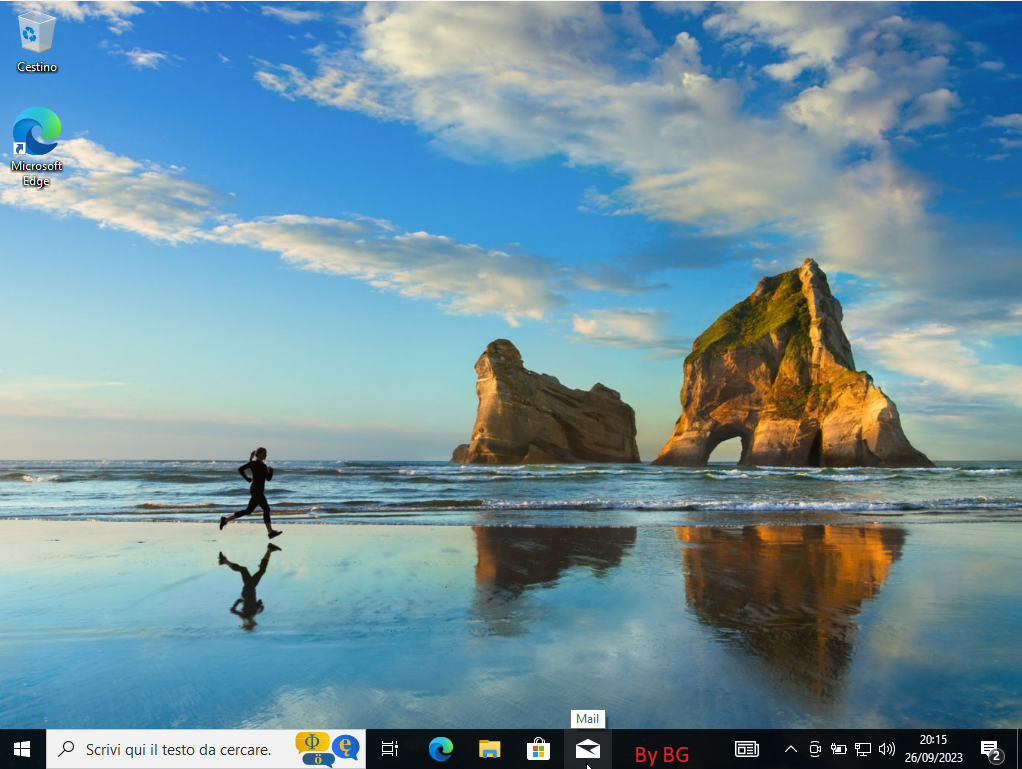Screen dimensions: 1022x769
Task: Select the Microsoft Edge desktop shortcut
Action: pyautogui.click(x=36, y=147)
